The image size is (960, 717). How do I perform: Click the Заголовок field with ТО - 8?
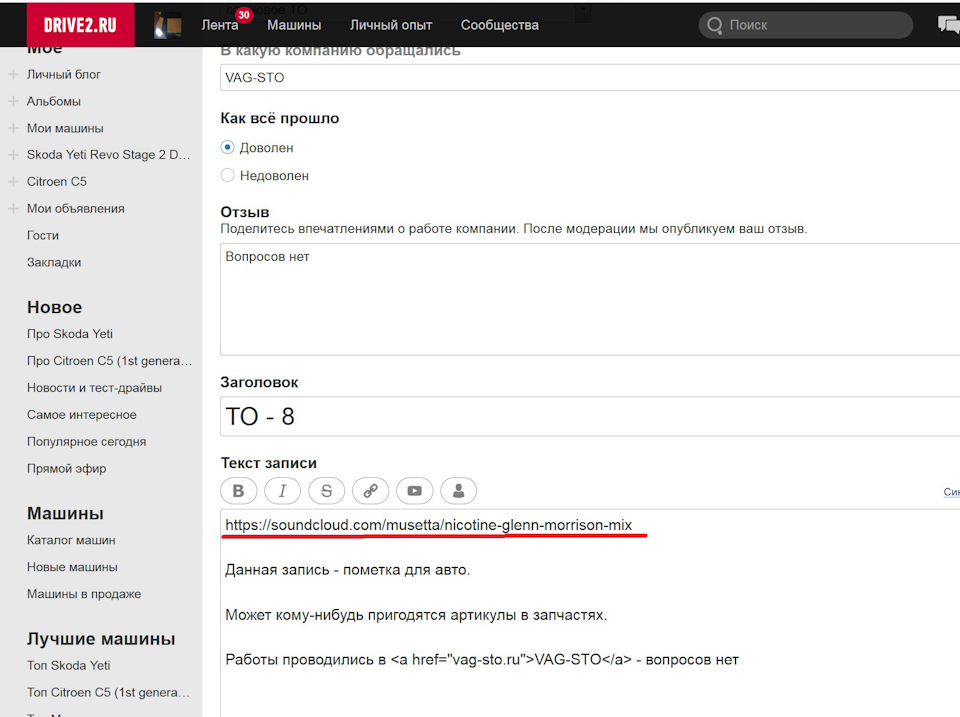coord(590,416)
